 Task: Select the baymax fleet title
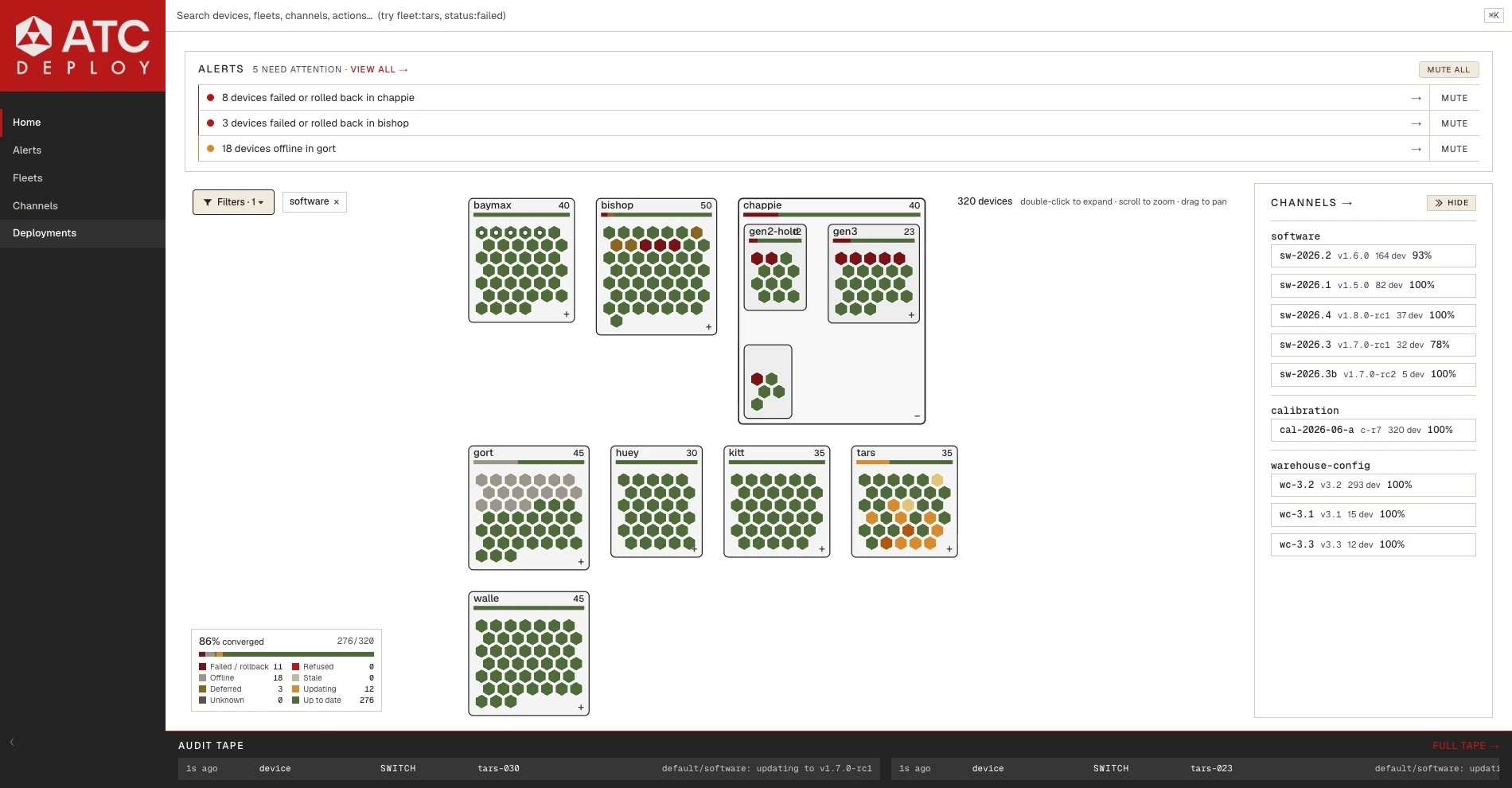pos(493,205)
